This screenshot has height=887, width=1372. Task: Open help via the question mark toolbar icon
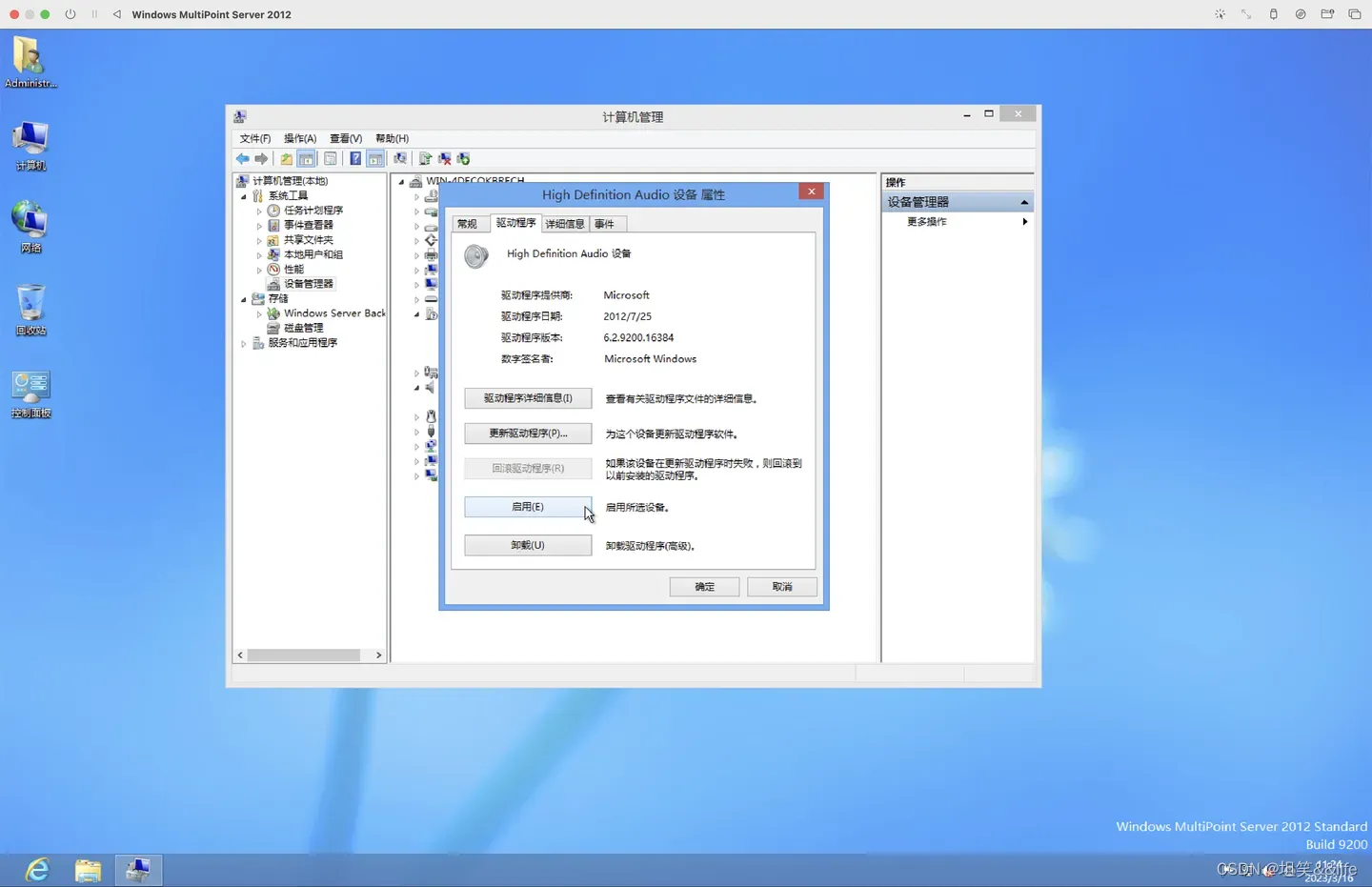point(355,159)
